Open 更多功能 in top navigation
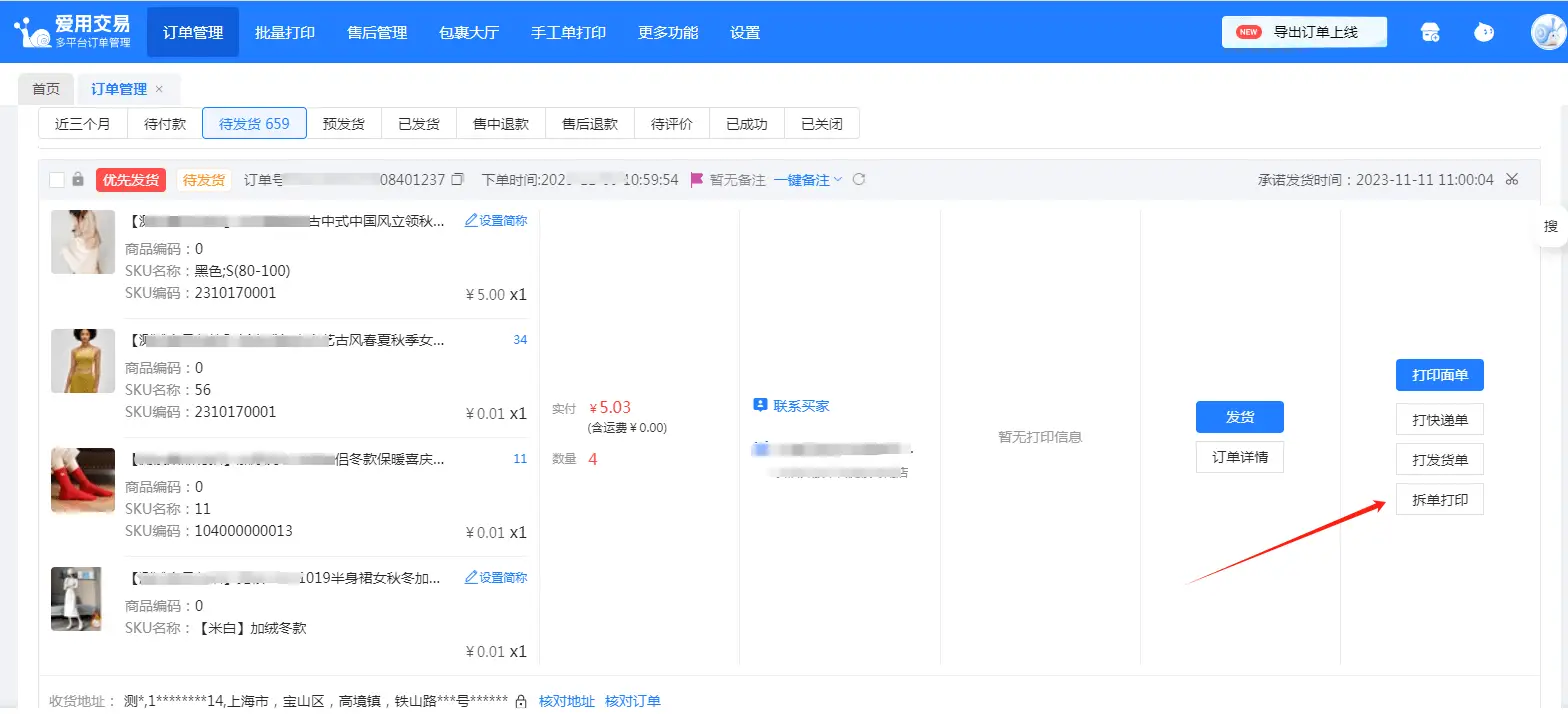The image size is (1568, 714). (668, 32)
